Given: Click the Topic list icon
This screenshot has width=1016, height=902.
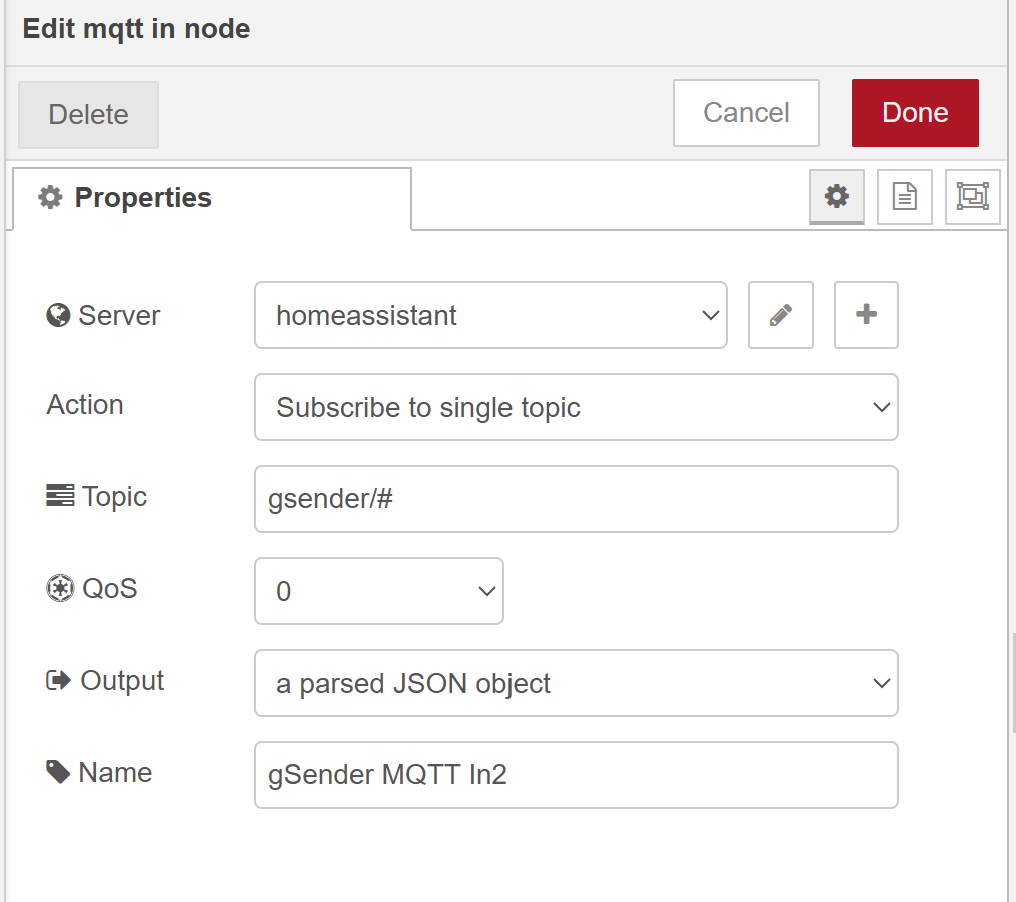Looking at the screenshot, I should point(60,496).
